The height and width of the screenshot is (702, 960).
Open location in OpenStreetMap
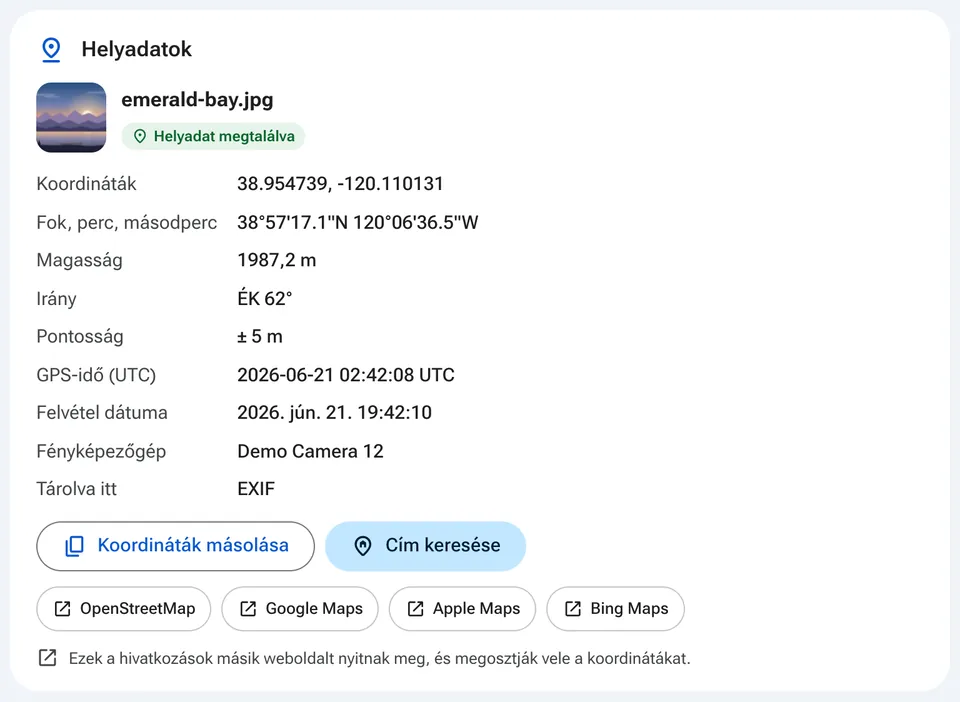coord(124,609)
